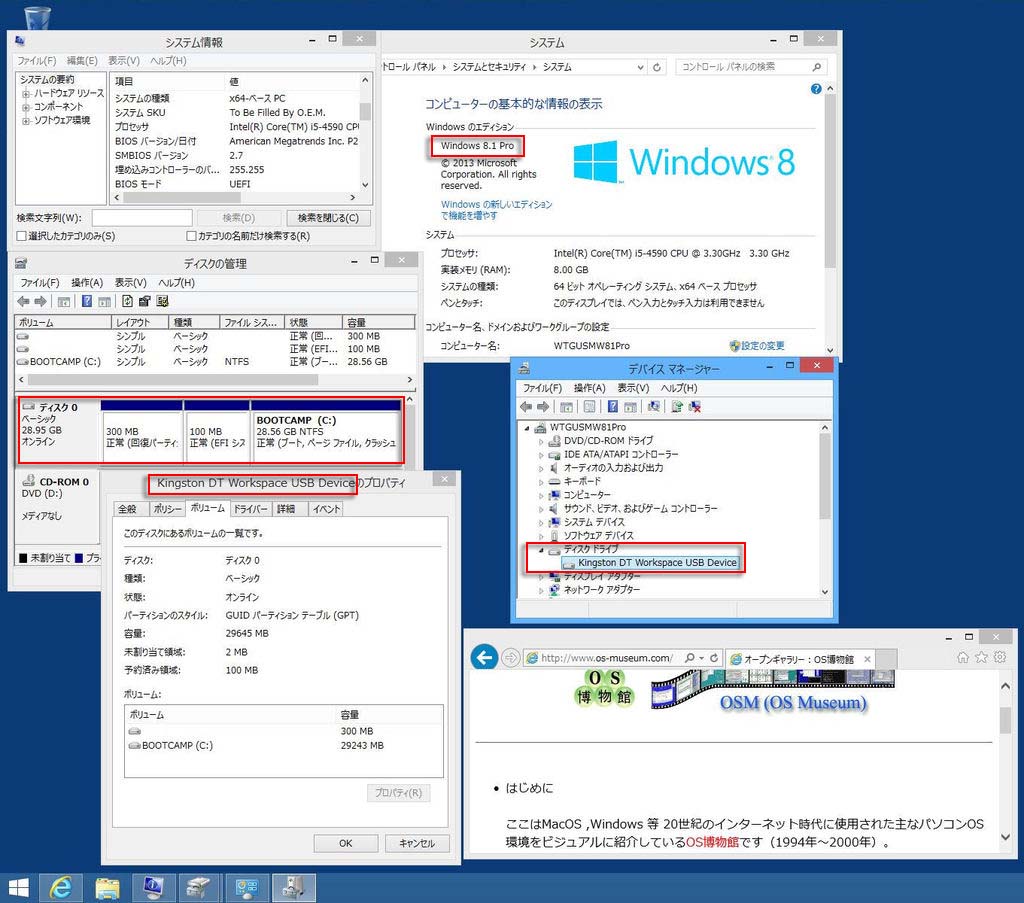Select the BOOTCAMP (C:) partition block on Disk 0

tap(326, 432)
